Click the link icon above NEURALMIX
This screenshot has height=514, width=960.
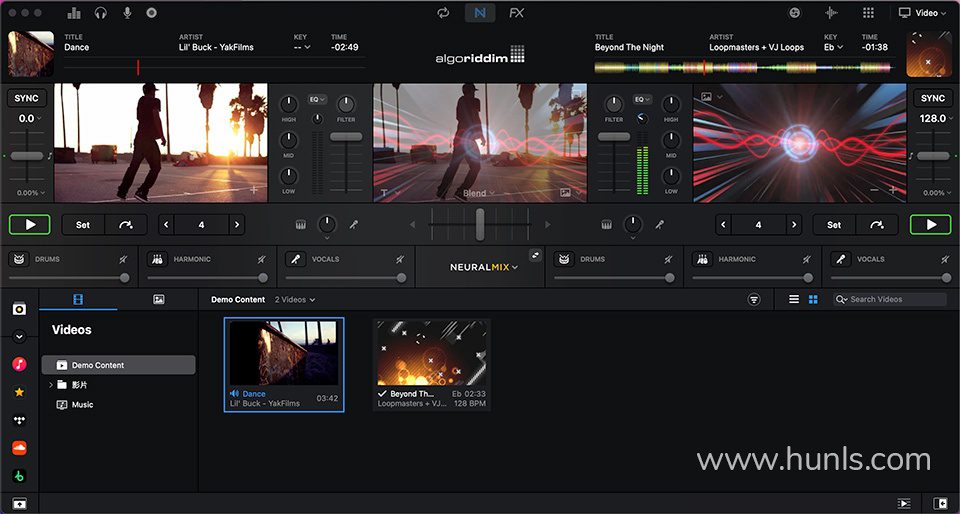click(535, 255)
